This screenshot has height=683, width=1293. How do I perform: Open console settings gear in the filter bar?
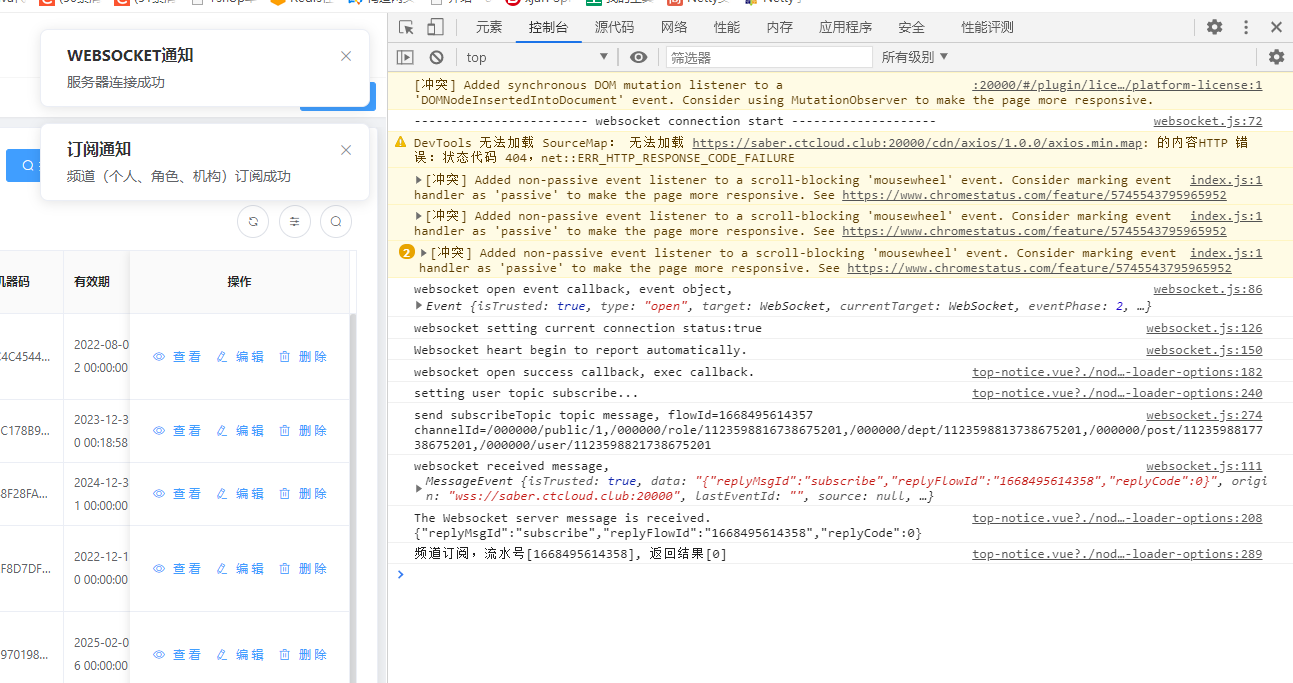tap(1276, 57)
